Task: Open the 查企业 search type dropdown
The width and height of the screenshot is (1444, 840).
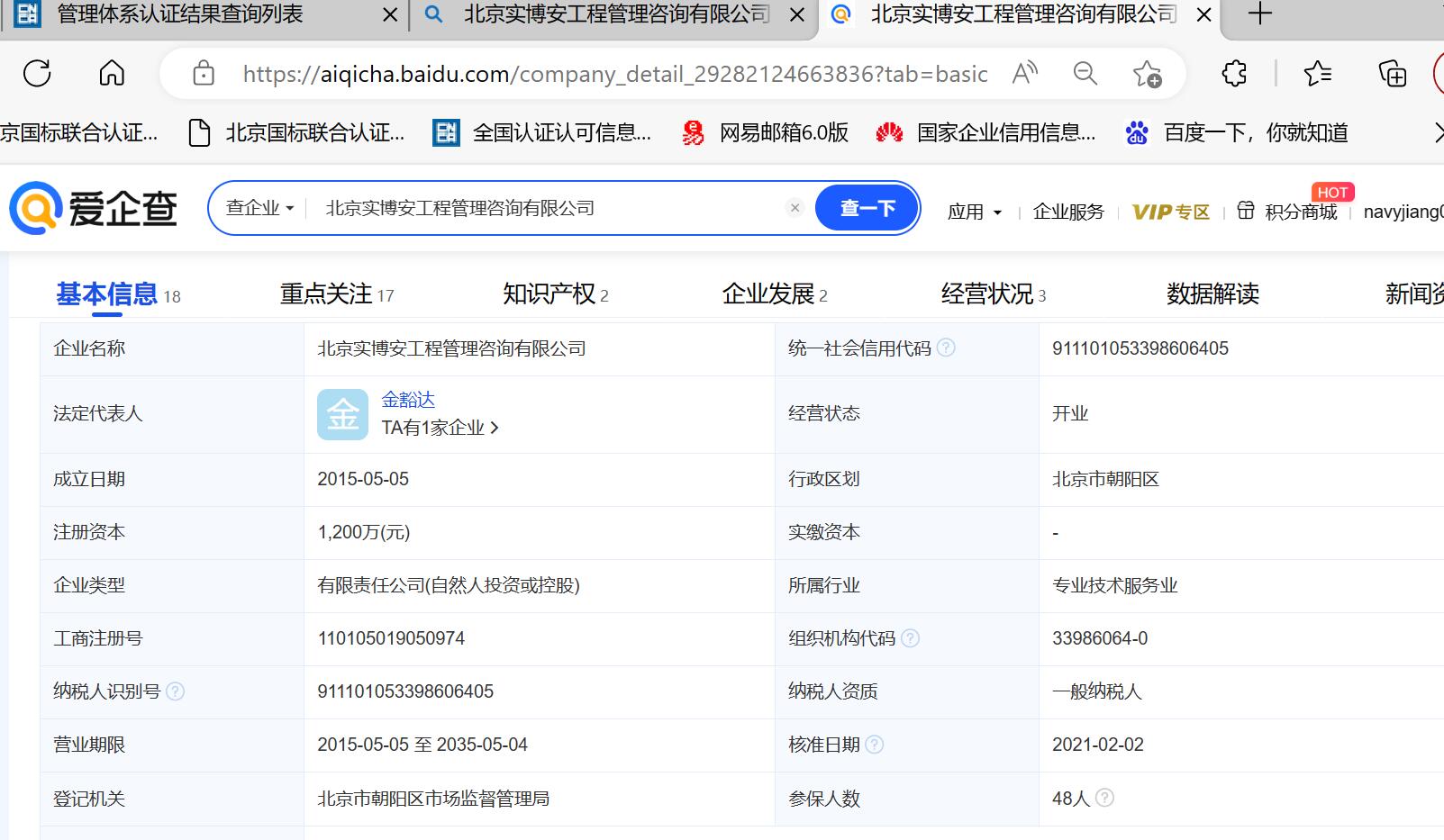Action: (259, 208)
